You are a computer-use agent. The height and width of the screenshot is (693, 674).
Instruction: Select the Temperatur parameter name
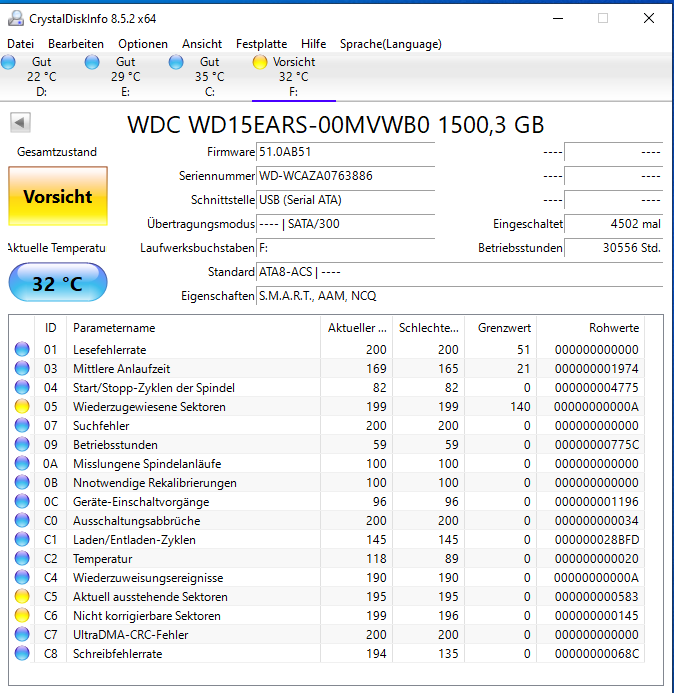[103, 559]
